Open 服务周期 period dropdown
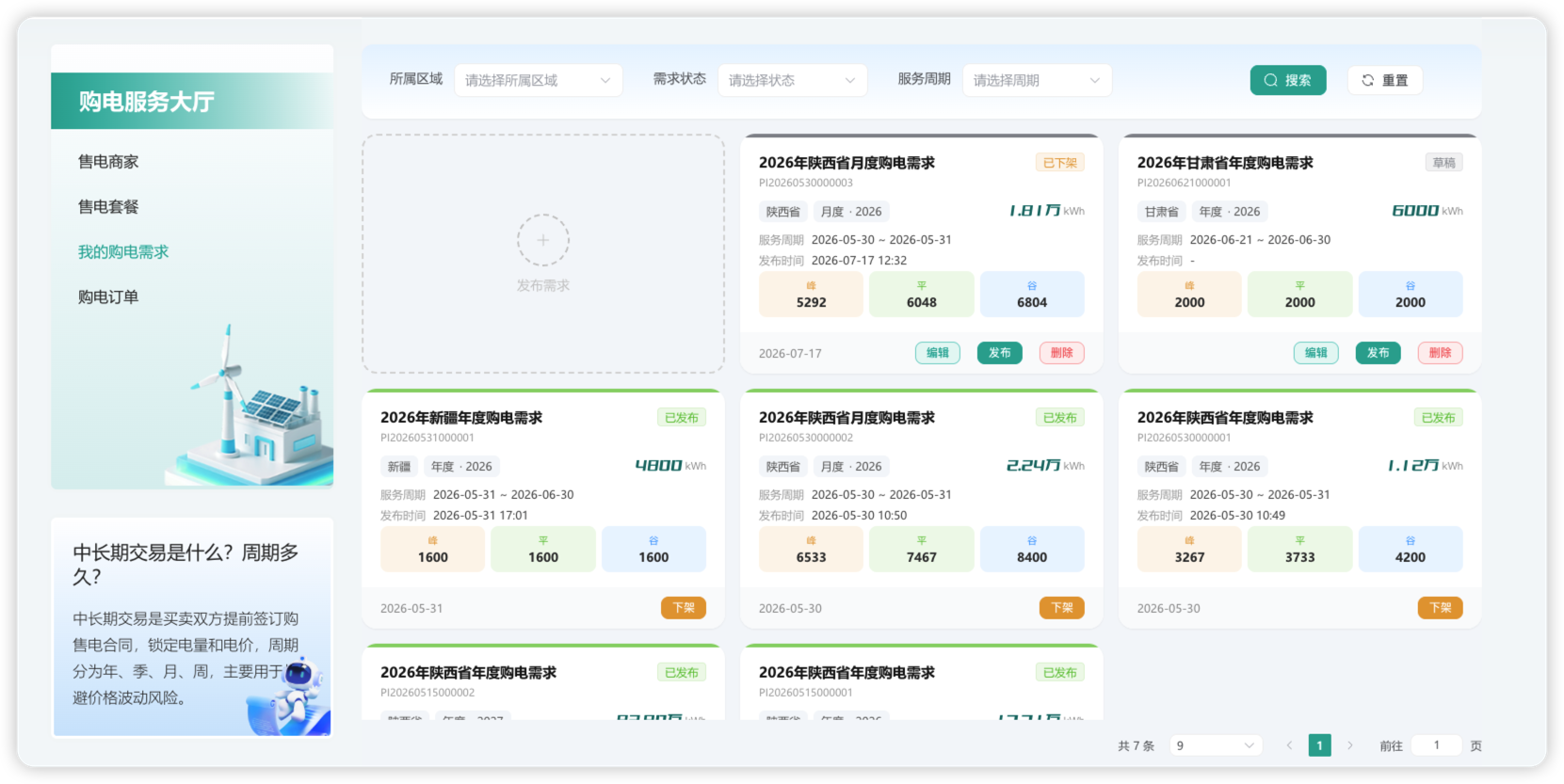 [1037, 80]
